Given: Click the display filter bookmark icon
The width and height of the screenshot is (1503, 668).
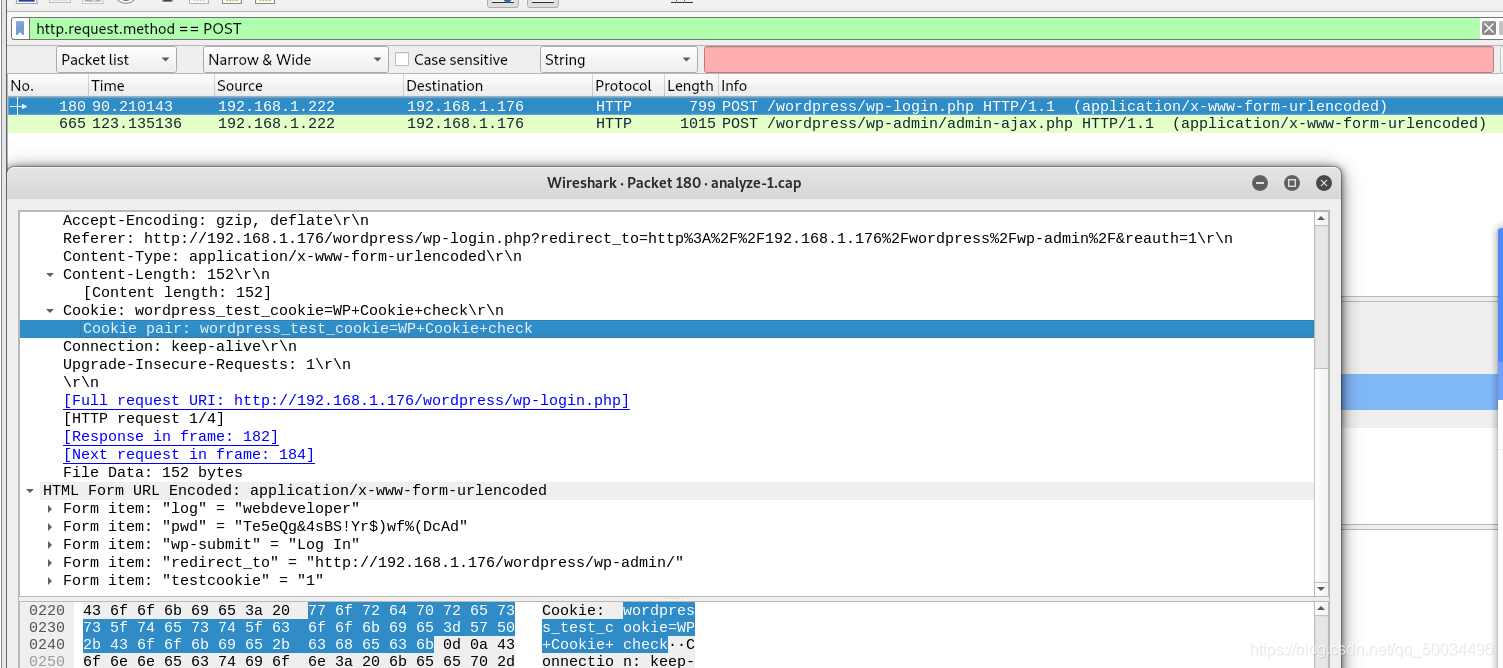Looking at the screenshot, I should (19, 29).
